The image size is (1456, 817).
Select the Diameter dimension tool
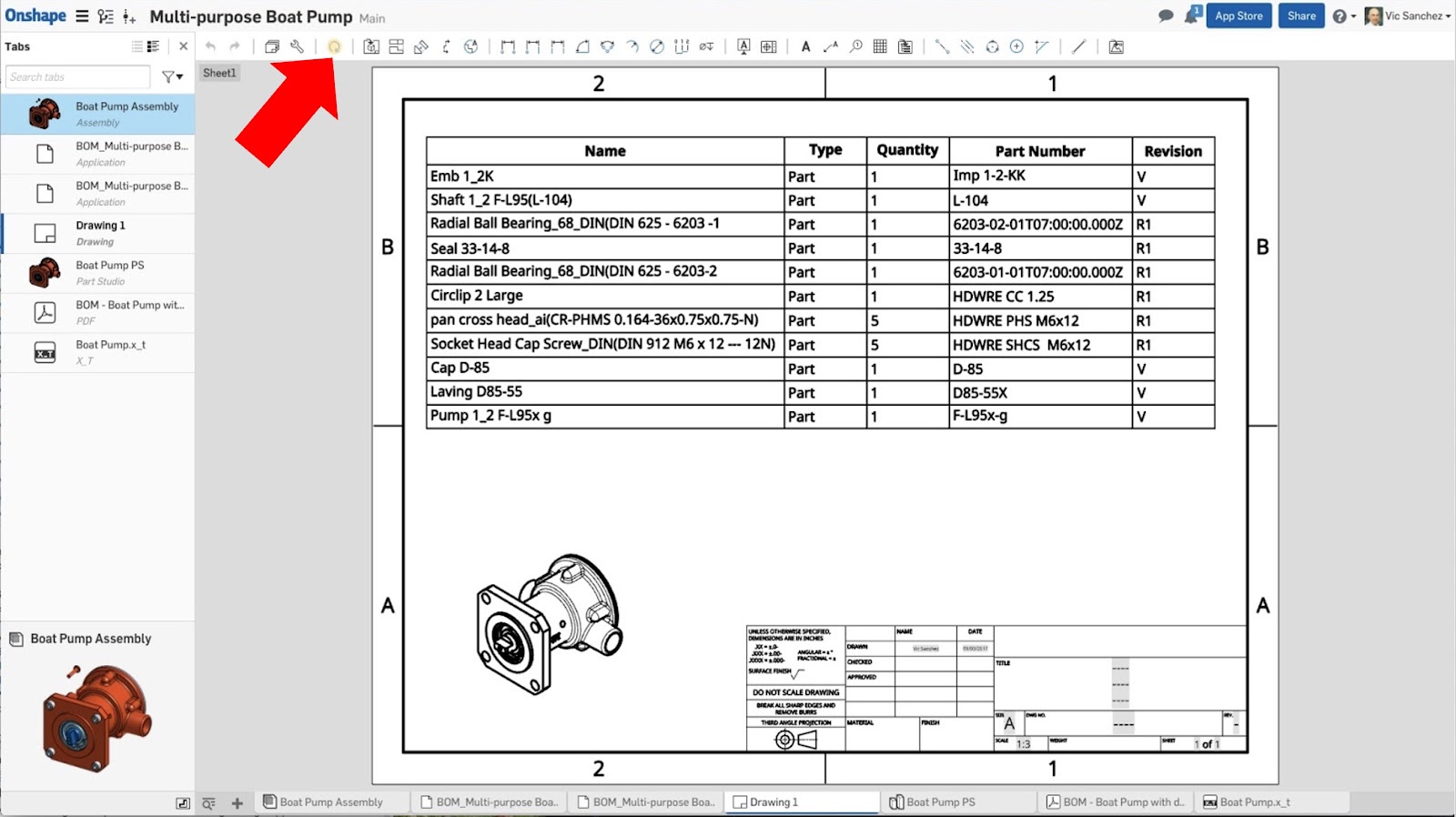pos(657,46)
